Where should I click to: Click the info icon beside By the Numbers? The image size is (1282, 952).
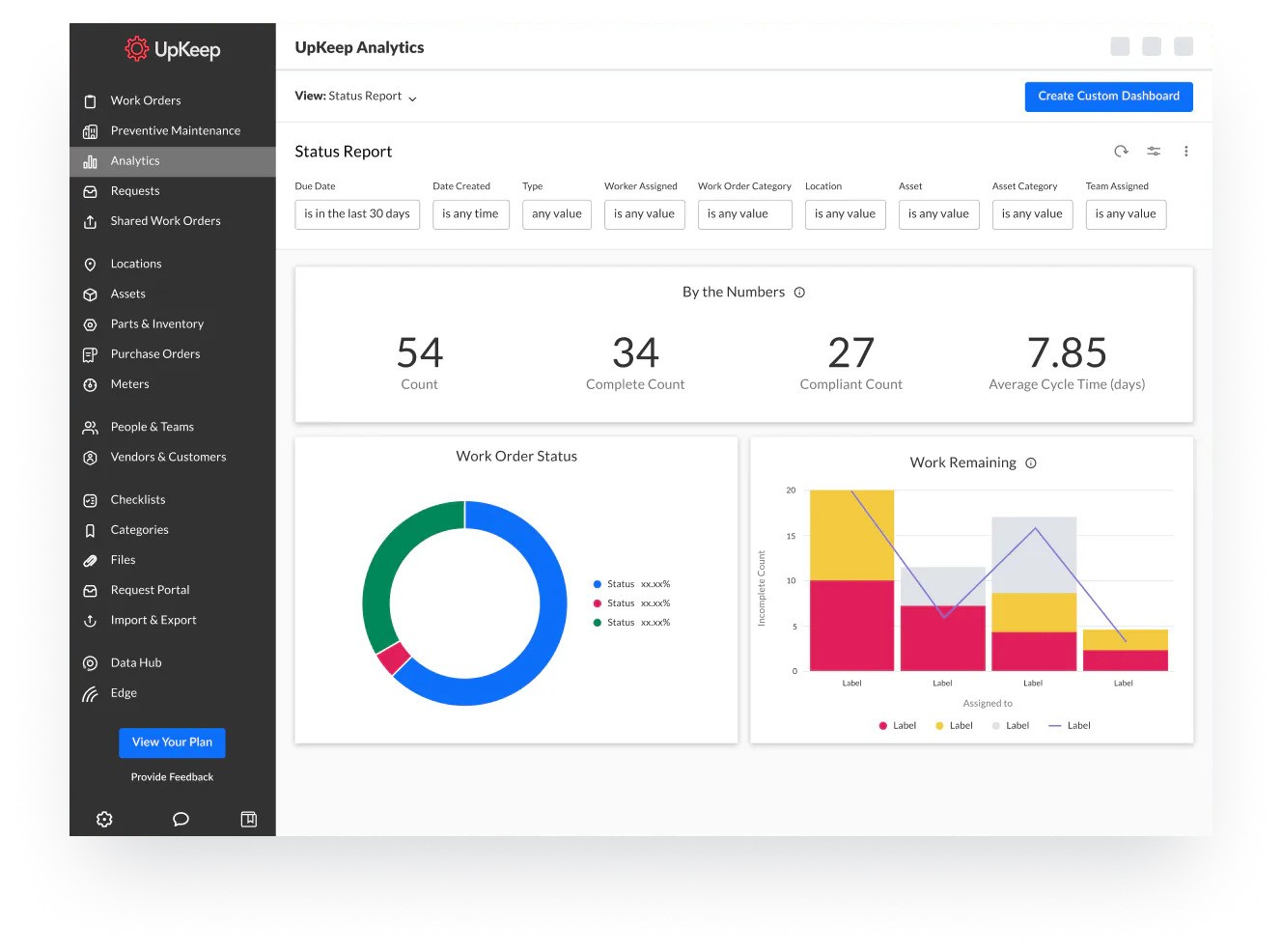click(x=799, y=293)
